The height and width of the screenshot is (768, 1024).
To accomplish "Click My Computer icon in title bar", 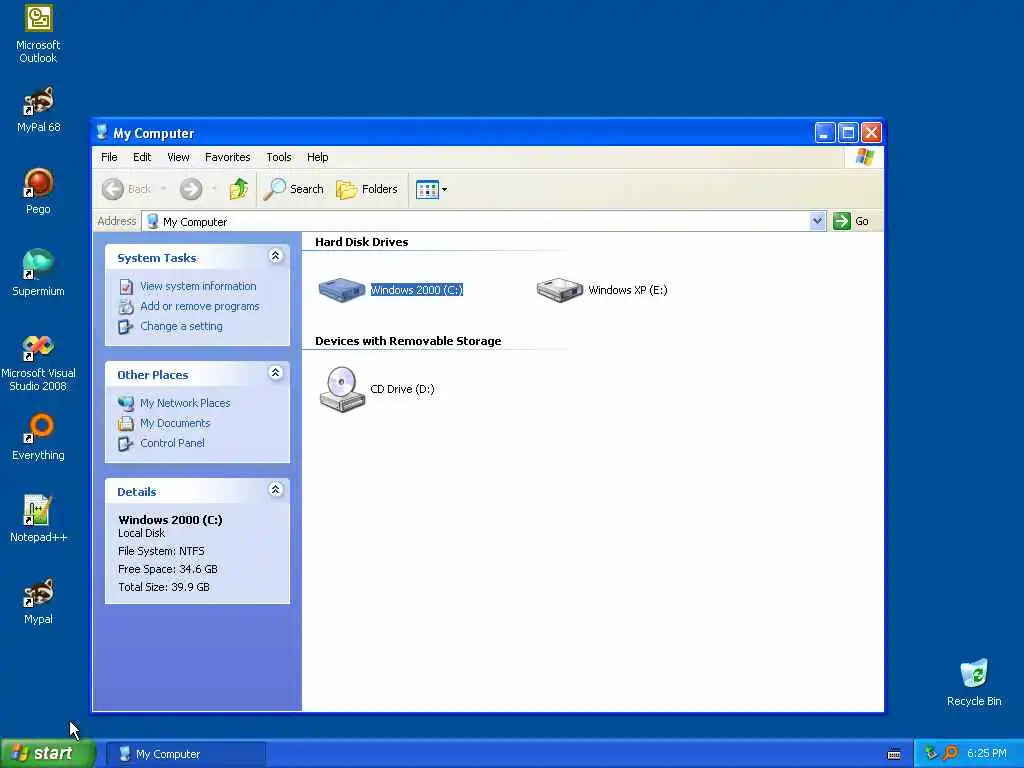I will (x=102, y=133).
